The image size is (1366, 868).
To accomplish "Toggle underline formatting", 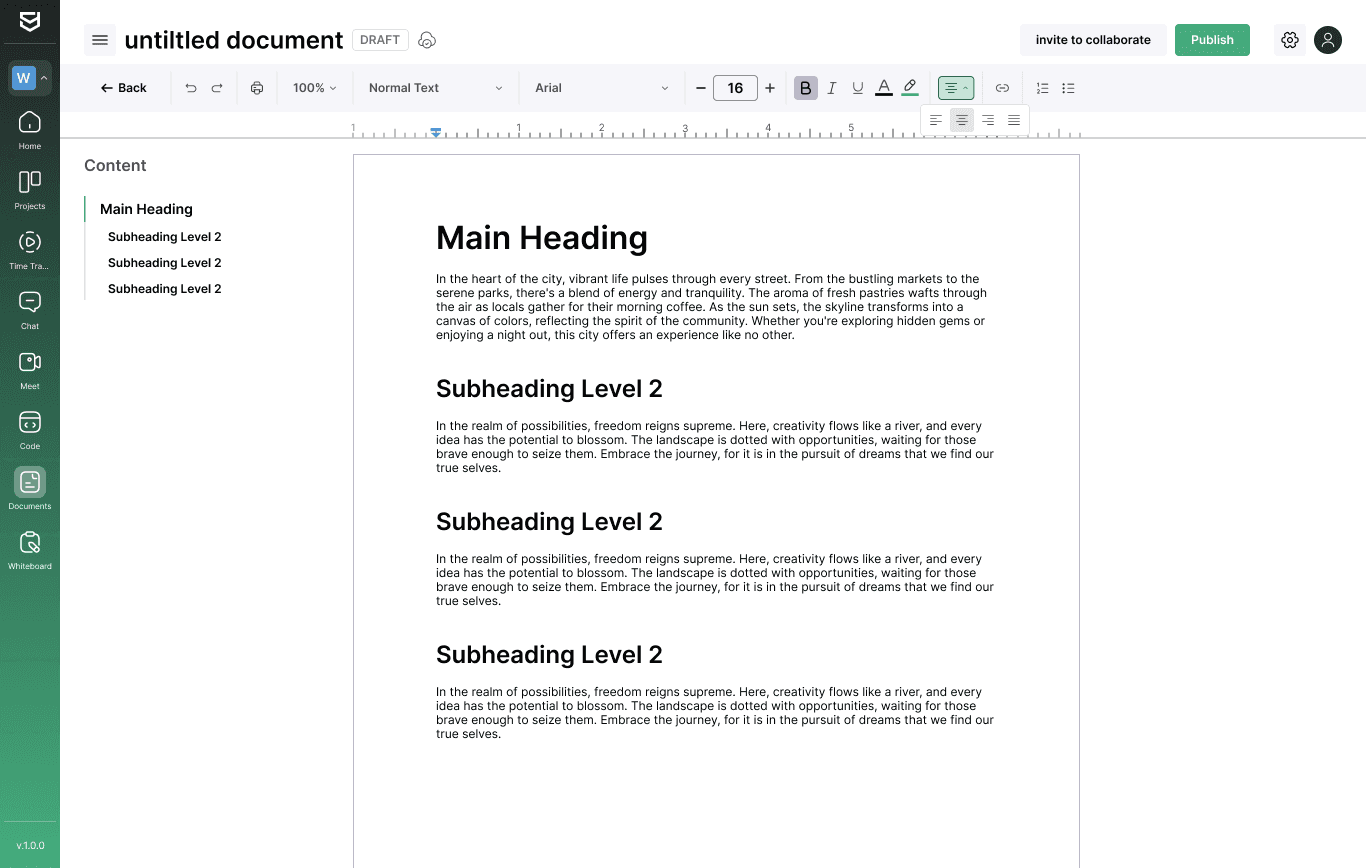I will point(858,88).
